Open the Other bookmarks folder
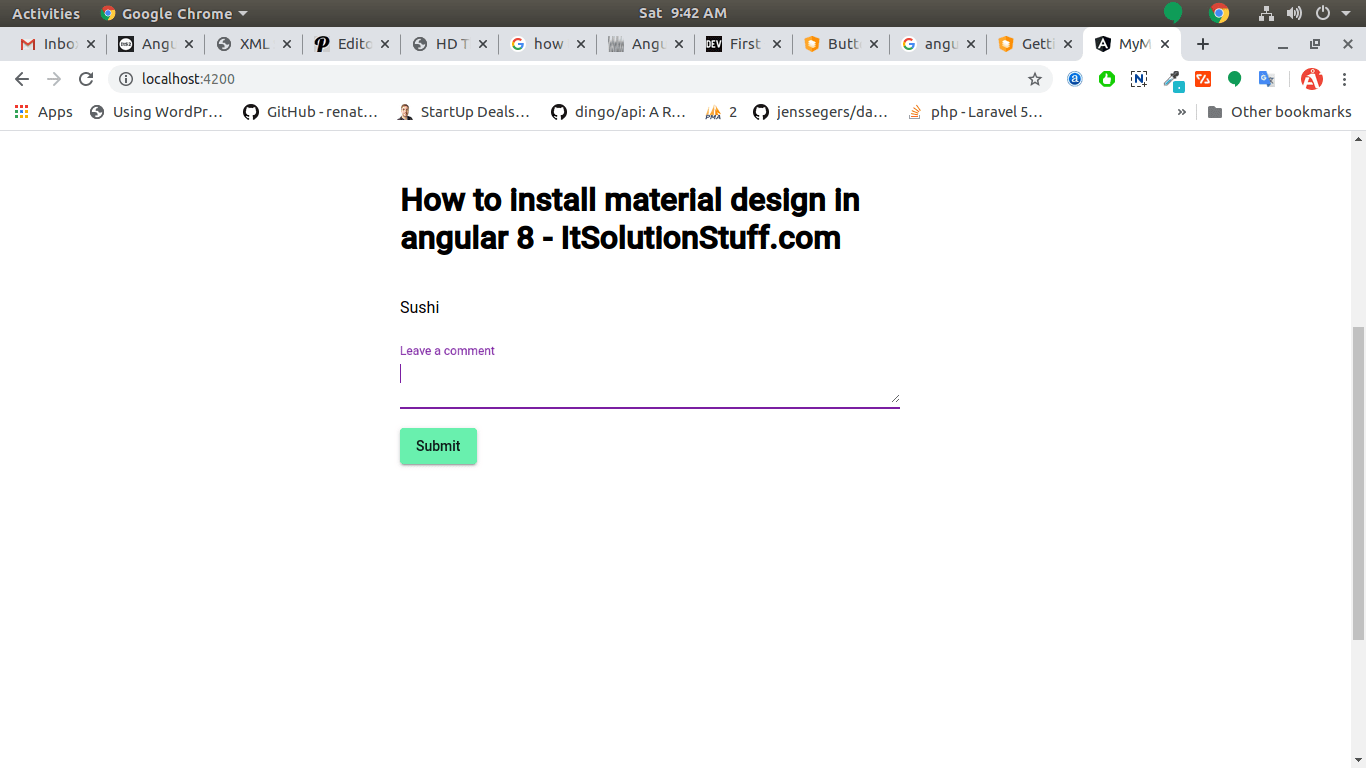This screenshot has height=768, width=1366. tap(1279, 112)
